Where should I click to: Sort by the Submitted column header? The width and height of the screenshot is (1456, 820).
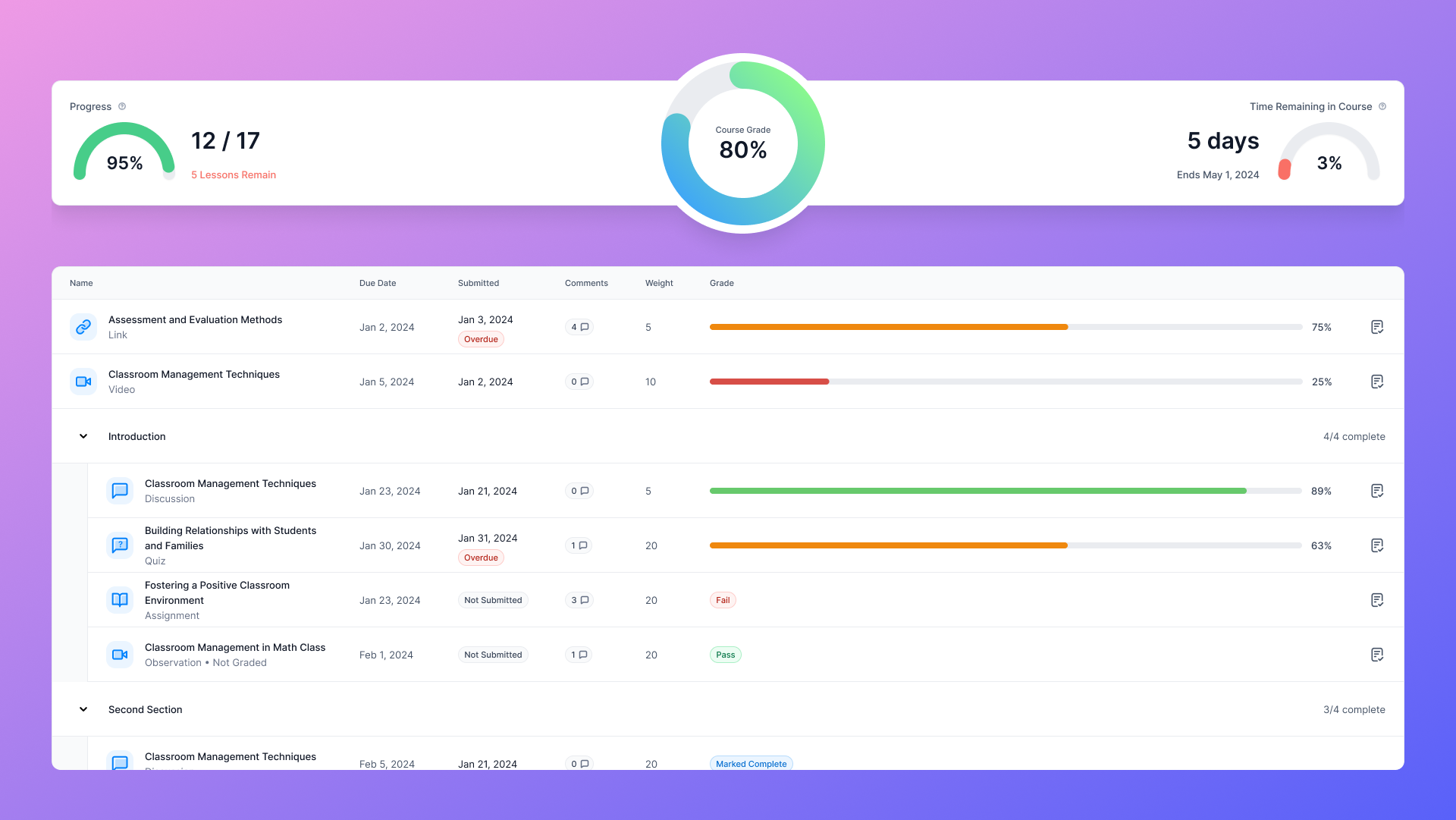tap(479, 283)
